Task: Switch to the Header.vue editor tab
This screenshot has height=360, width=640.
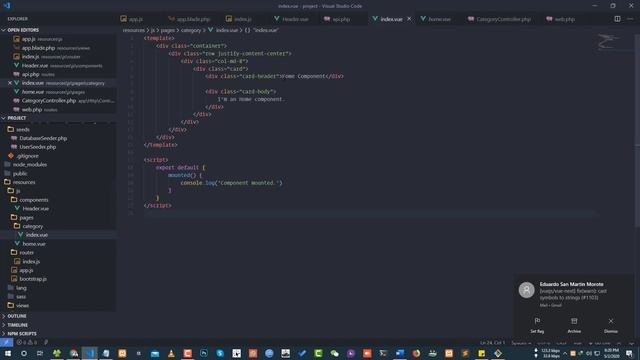Action: click(295, 19)
